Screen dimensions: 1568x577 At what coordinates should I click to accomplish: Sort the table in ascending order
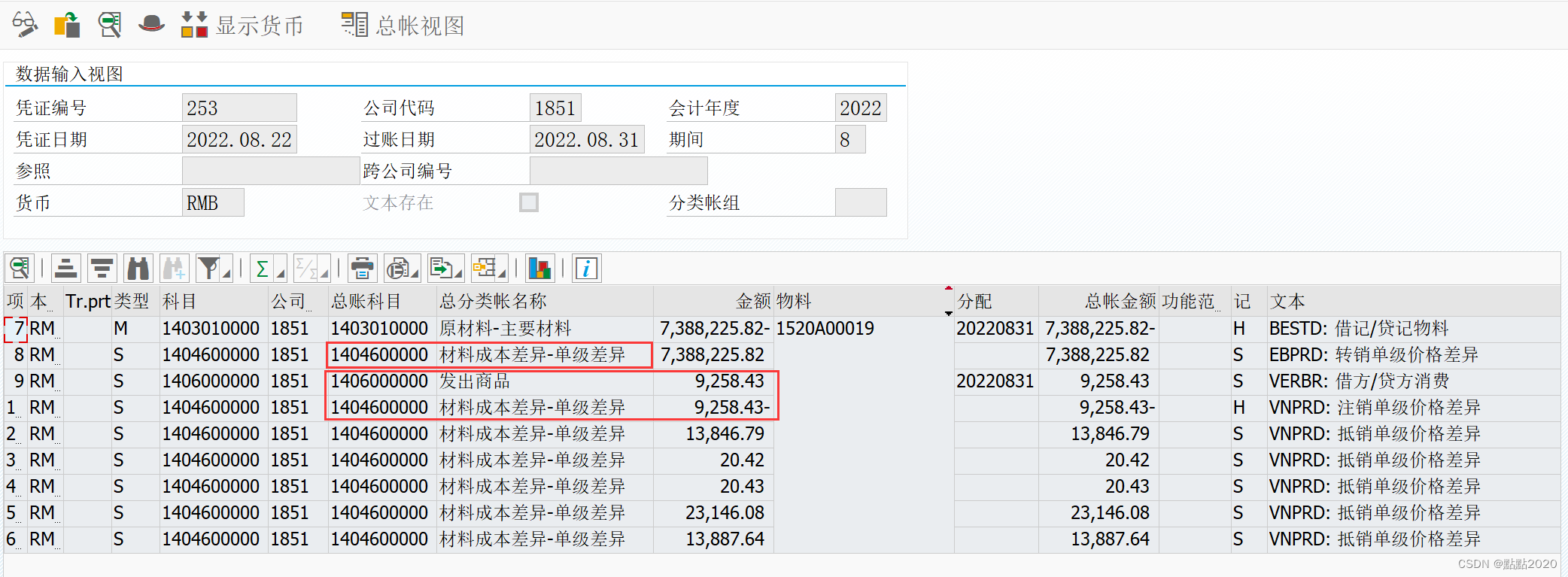pos(65,269)
